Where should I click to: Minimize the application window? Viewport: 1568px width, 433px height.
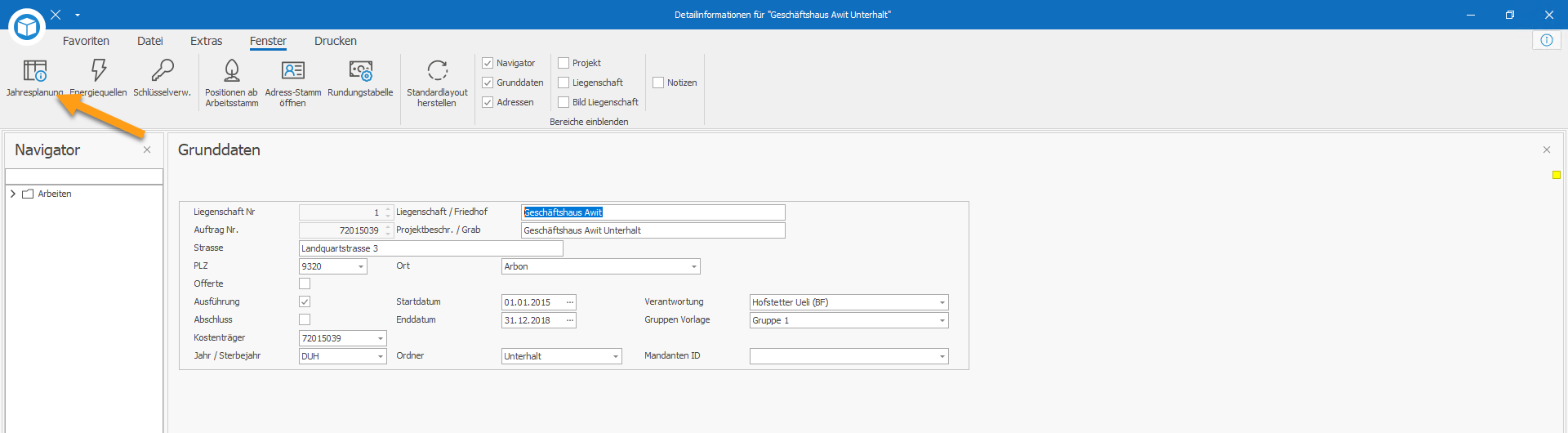[x=1471, y=15]
